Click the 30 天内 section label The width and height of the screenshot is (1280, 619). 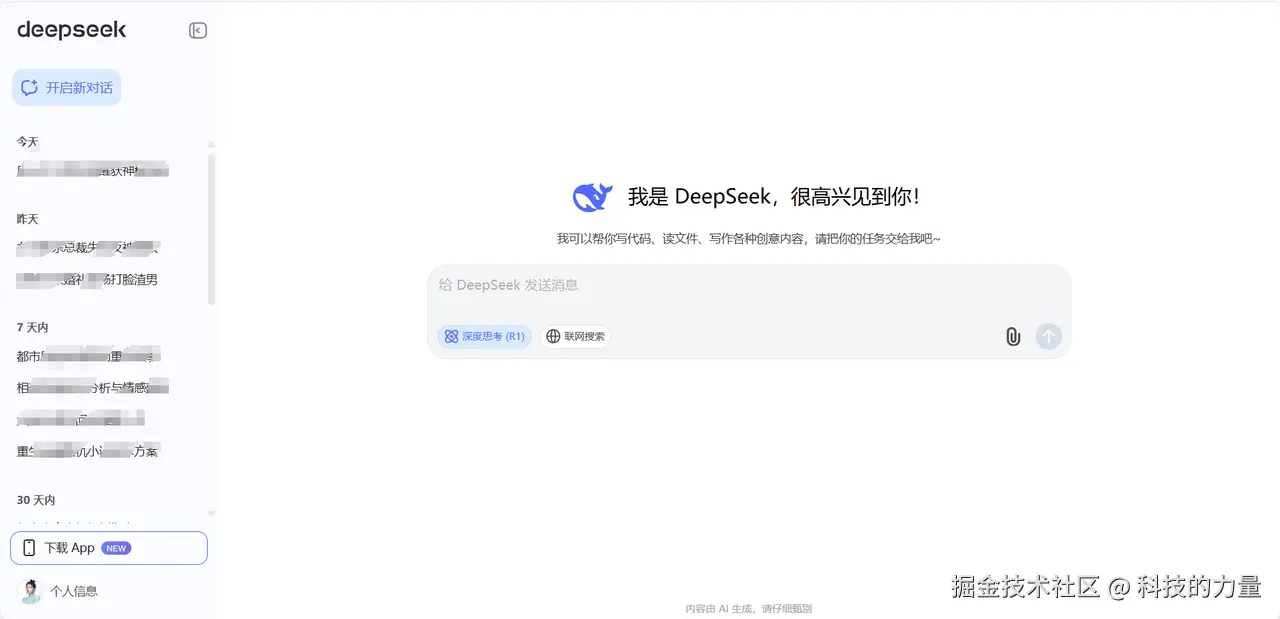(x=36, y=500)
